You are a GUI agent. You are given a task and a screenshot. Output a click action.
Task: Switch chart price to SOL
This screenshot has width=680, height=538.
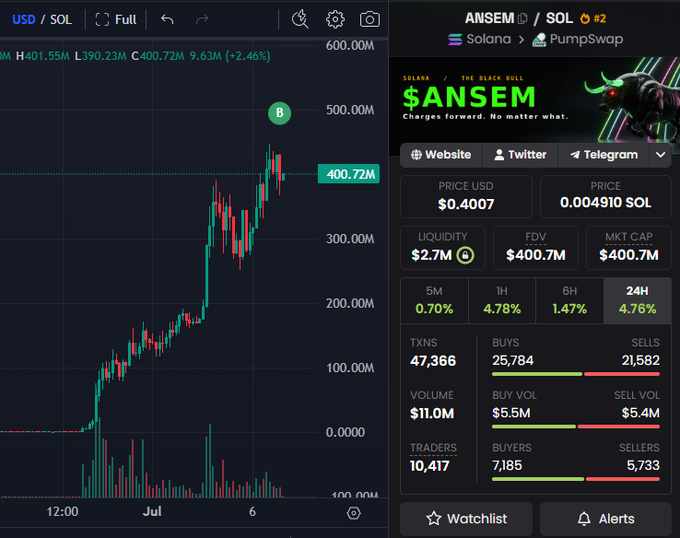(x=61, y=20)
